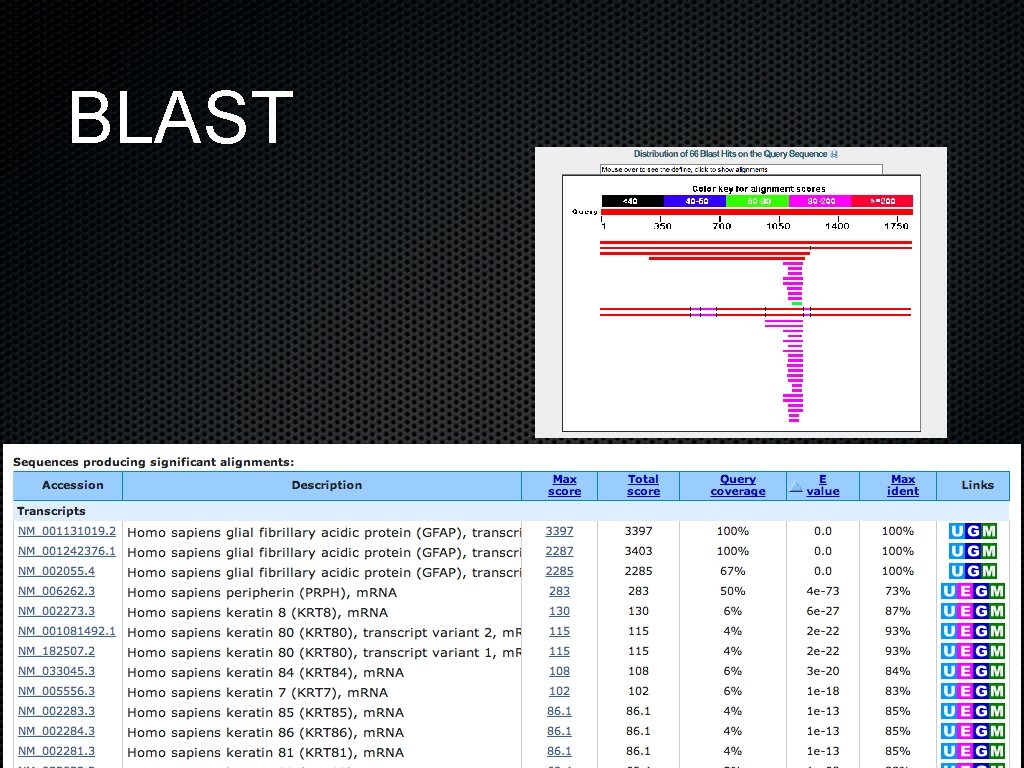The height and width of the screenshot is (768, 1024).
Task: Click the 'E' icon in keratin 86 (KRT86) row
Action: click(965, 731)
